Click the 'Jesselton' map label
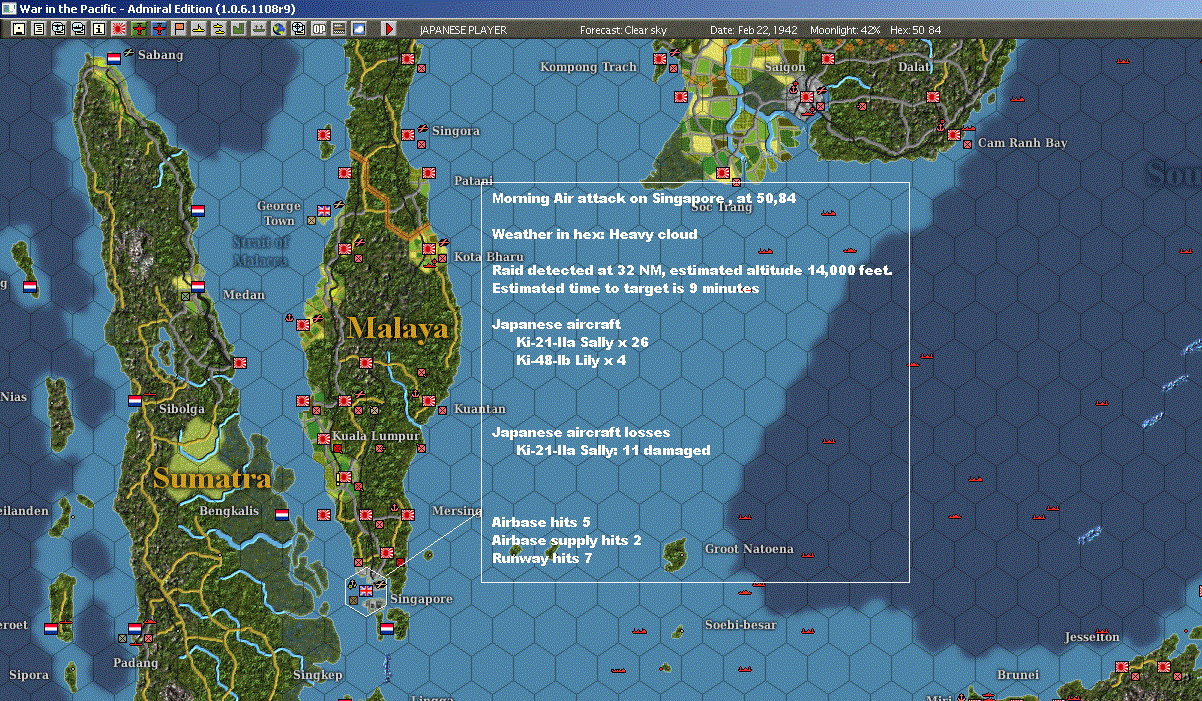The height and width of the screenshot is (701, 1202). point(1092,637)
